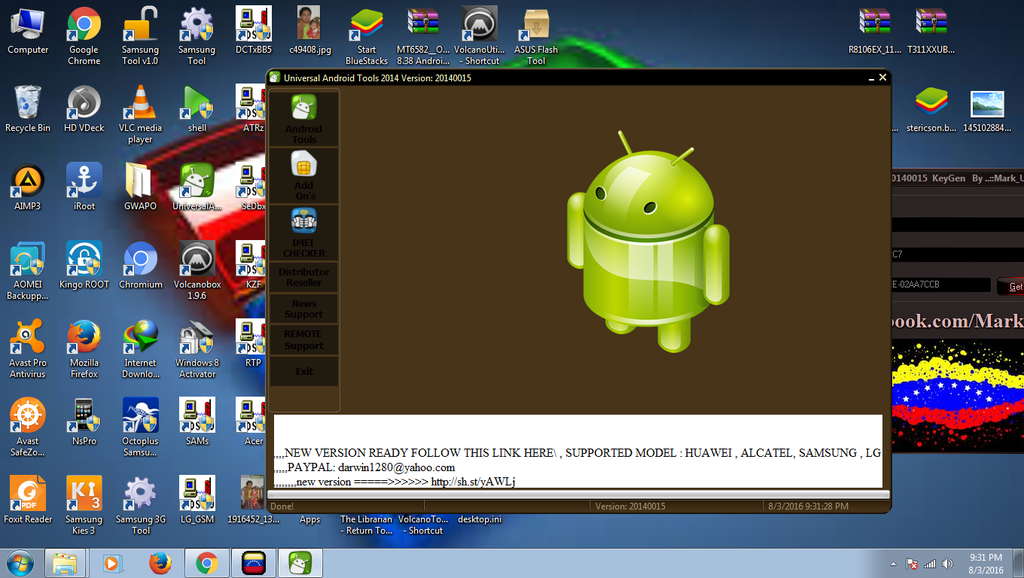The width and height of the screenshot is (1024, 578).
Task: Launch the IMEI CHECKER tool
Action: pos(304,232)
